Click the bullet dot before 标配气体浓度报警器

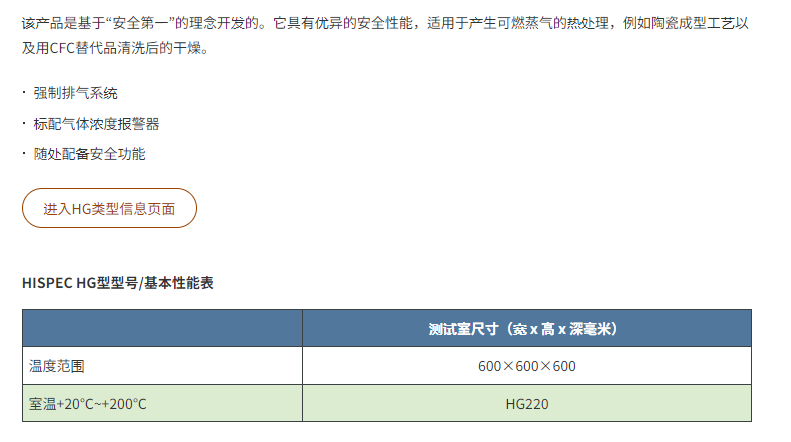(x=24, y=123)
